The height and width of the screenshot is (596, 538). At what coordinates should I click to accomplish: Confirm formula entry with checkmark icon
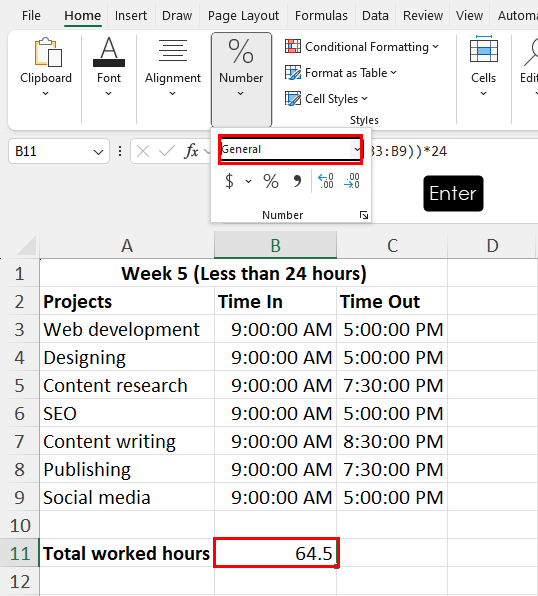(x=167, y=151)
